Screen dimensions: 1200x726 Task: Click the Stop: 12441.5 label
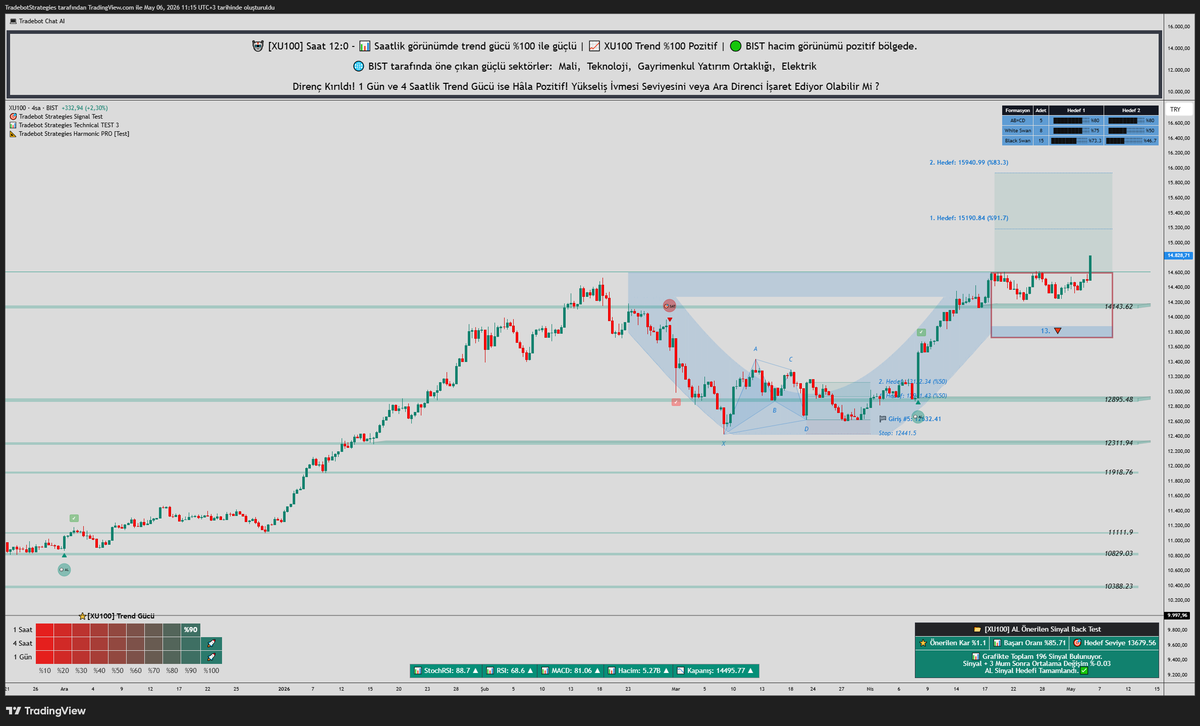897,433
